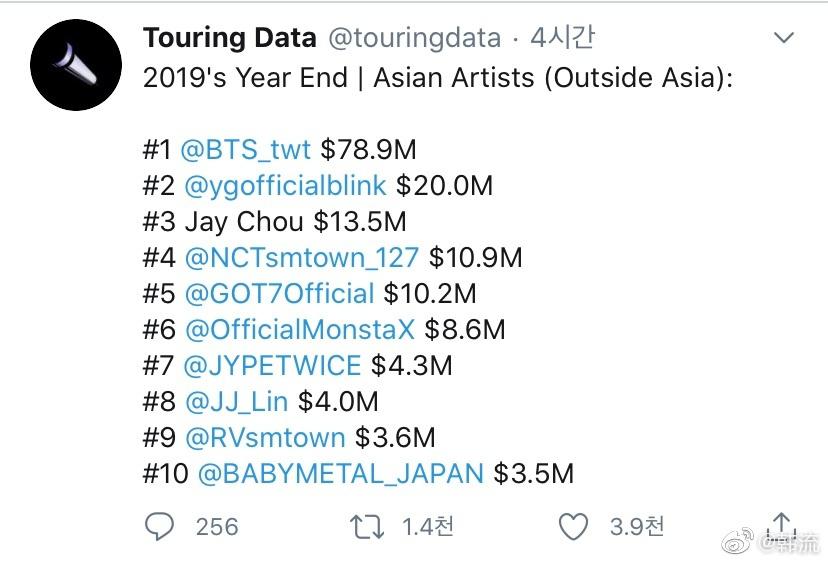This screenshot has width=828, height=563.
Task: Click the reply speech bubble icon
Action: click(162, 526)
